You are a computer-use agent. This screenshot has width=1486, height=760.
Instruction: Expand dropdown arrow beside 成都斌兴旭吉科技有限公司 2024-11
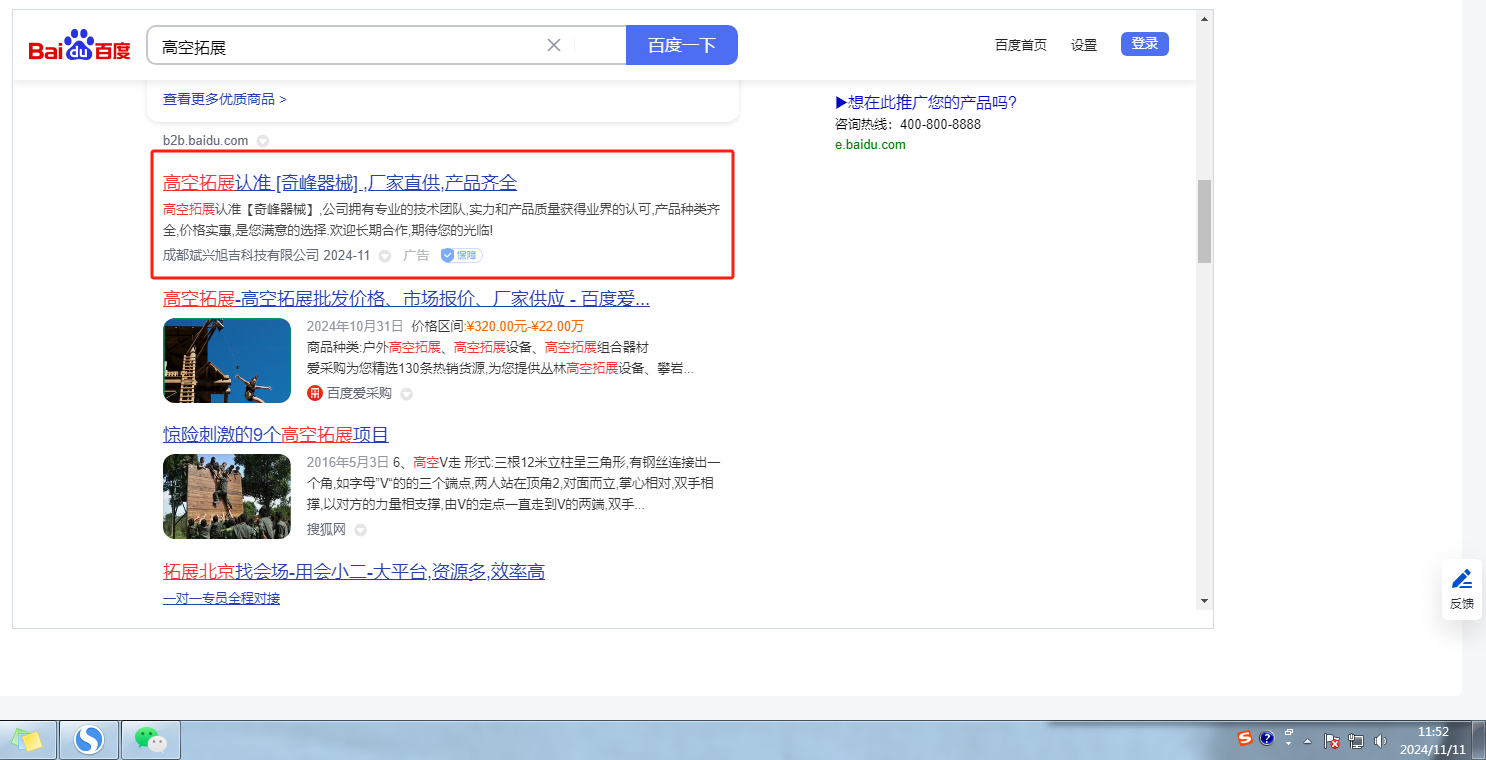[x=385, y=256]
